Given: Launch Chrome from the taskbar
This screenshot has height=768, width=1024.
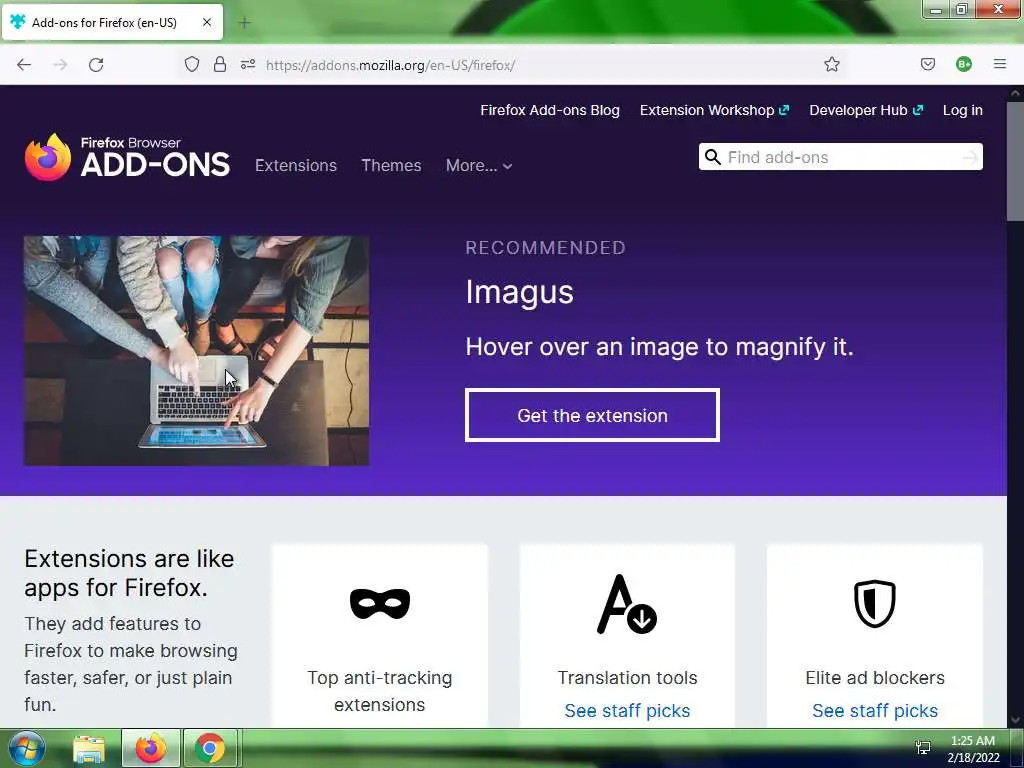Looking at the screenshot, I should [x=210, y=748].
